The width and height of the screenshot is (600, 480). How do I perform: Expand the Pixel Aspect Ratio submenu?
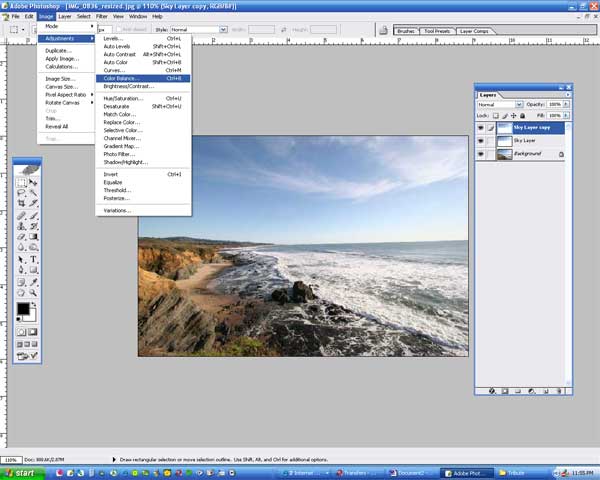pos(67,95)
